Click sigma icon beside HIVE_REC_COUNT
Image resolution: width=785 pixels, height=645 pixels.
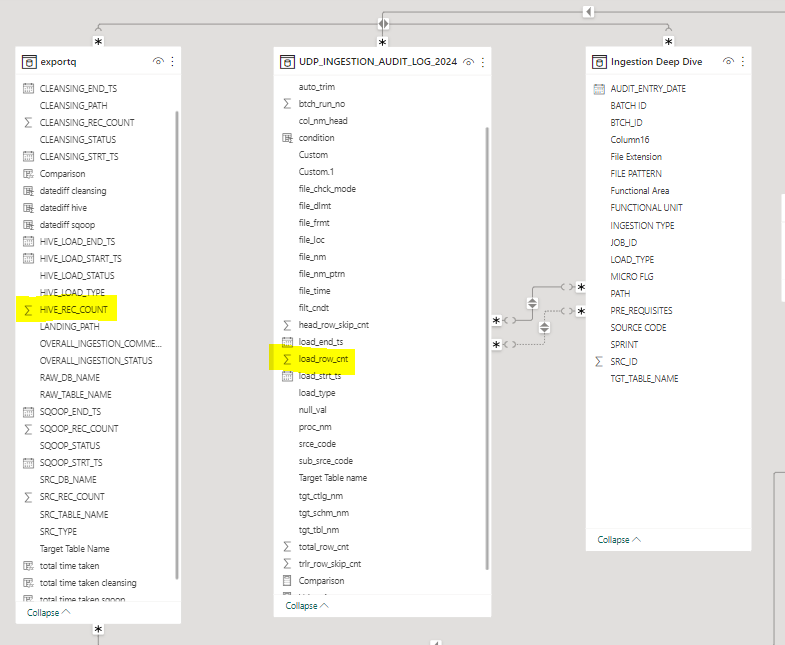(x=29, y=310)
